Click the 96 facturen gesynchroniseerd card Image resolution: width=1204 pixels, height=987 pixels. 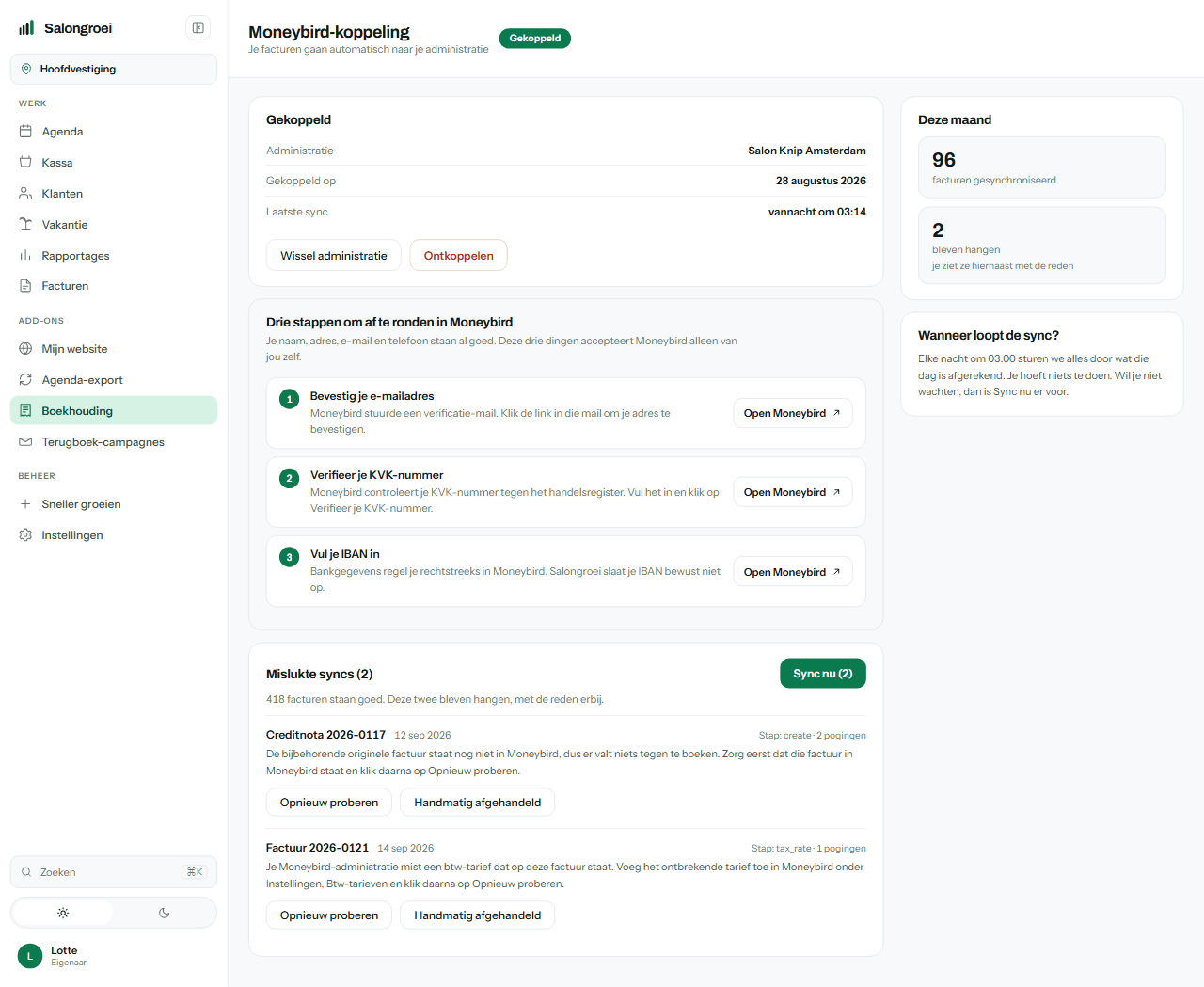coord(1042,167)
